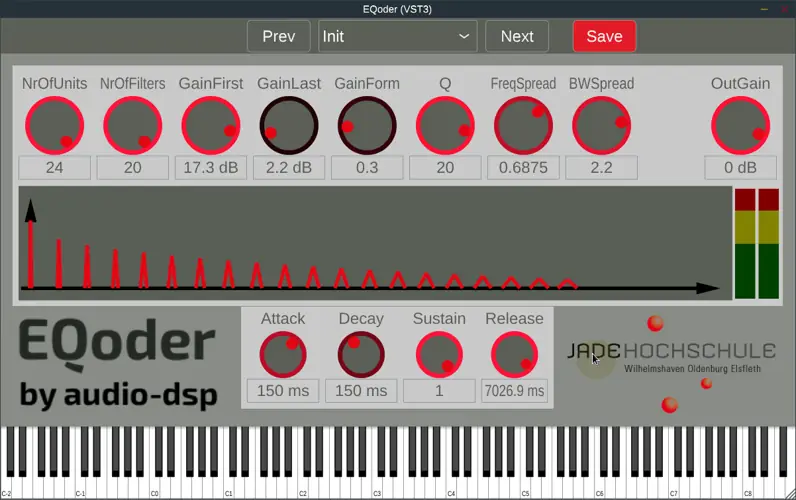Screen dimensions: 796x500
Task: Click the Attack envelope knob
Action: 283,354
